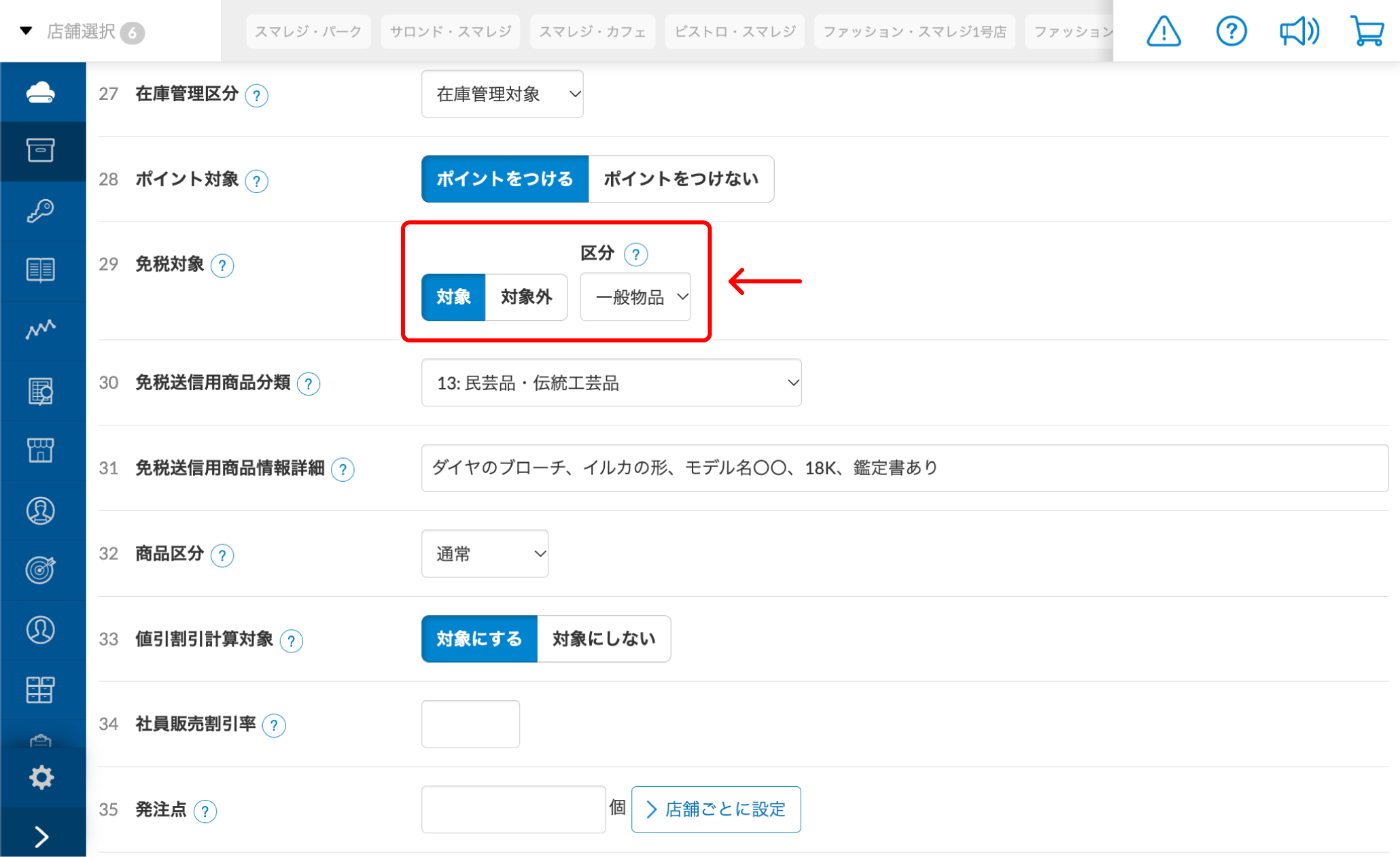The height and width of the screenshot is (857, 1400).
Task: Switch to スマレジ・パーク store tab
Action: 308,31
